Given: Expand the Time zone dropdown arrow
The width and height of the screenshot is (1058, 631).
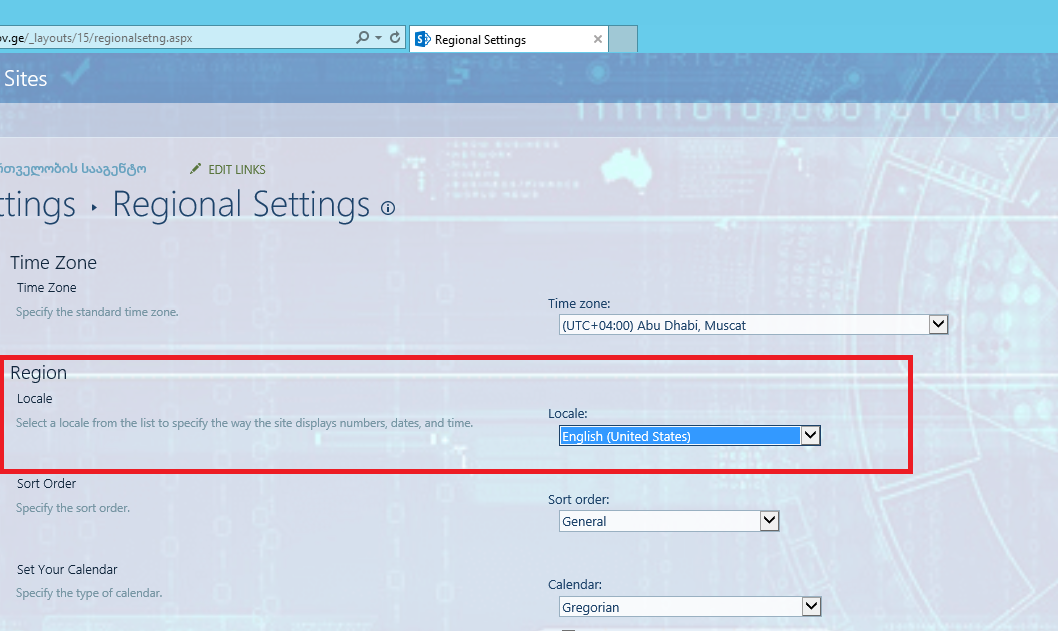Looking at the screenshot, I should [938, 325].
